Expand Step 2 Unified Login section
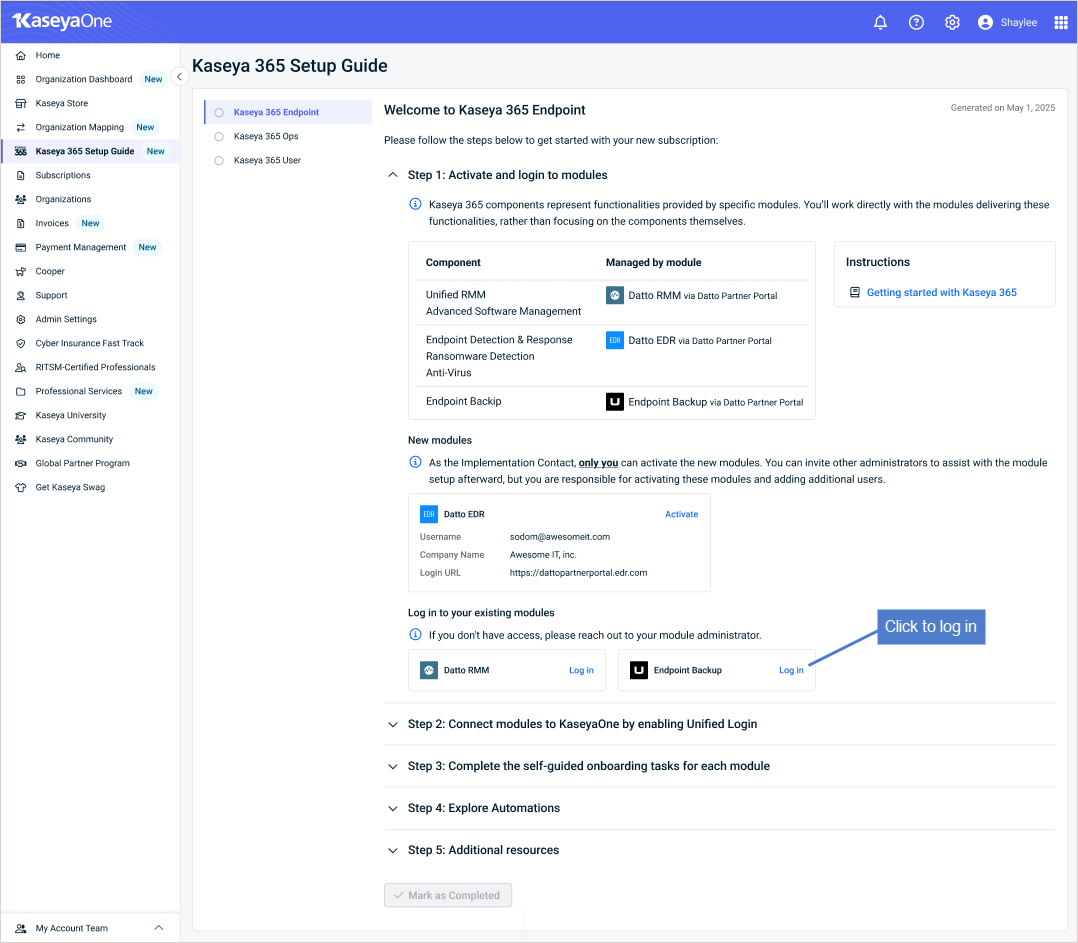Image resolution: width=1078 pixels, height=943 pixels. point(393,724)
